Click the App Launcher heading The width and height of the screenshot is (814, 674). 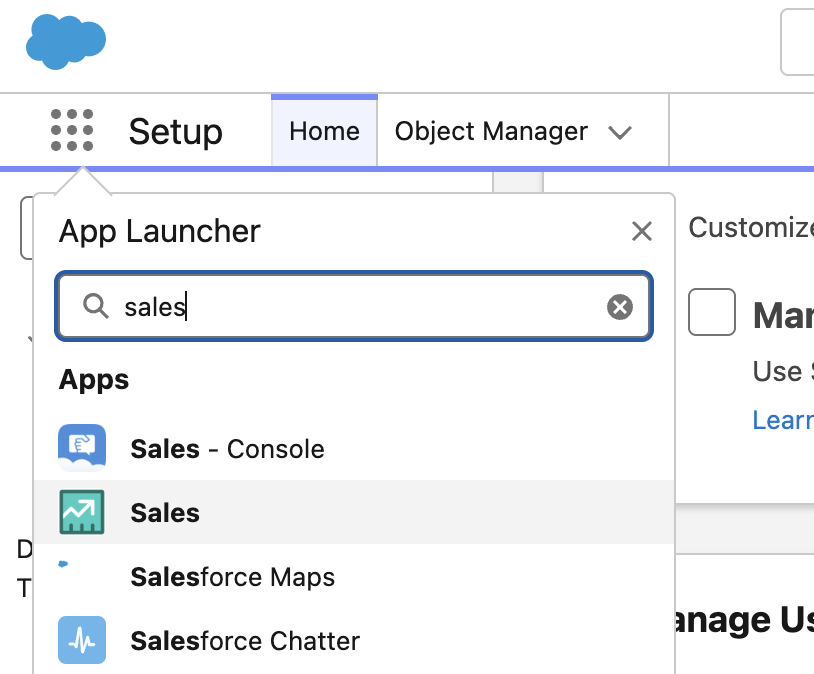click(x=159, y=231)
